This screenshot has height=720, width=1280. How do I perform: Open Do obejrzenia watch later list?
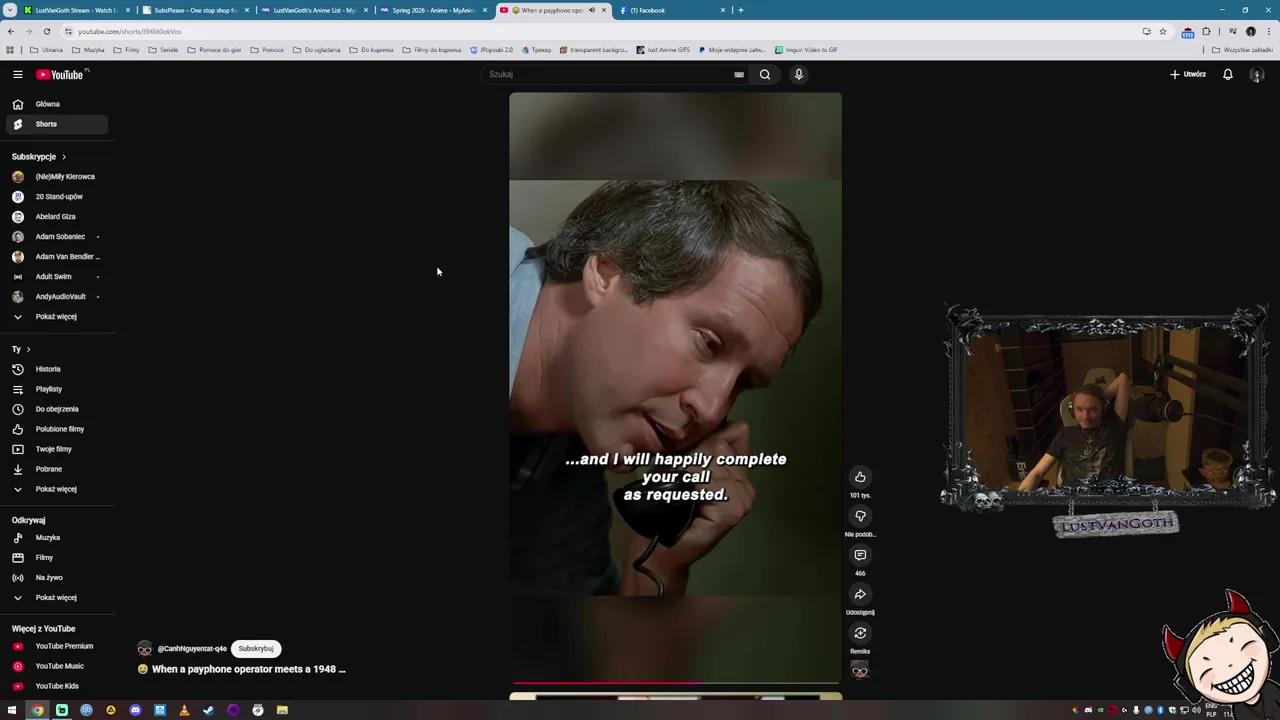click(x=55, y=409)
